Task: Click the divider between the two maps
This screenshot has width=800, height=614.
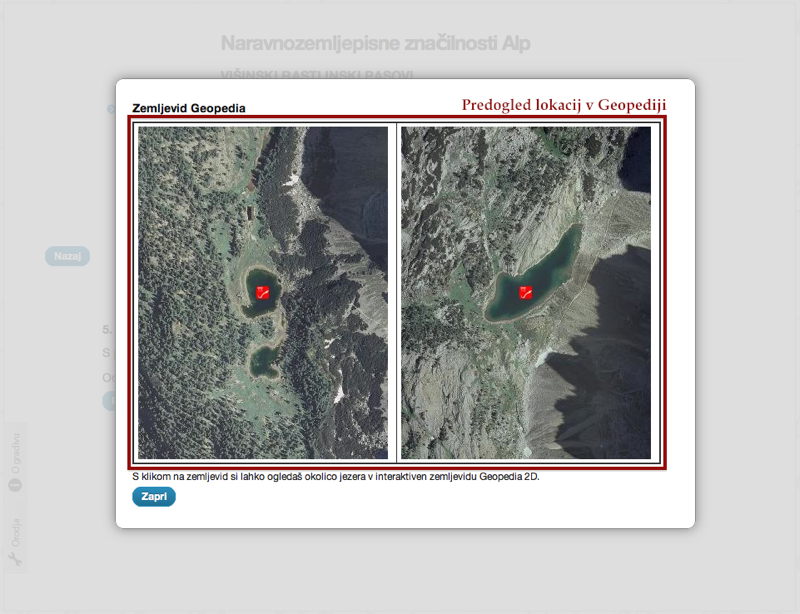Action: (x=397, y=291)
